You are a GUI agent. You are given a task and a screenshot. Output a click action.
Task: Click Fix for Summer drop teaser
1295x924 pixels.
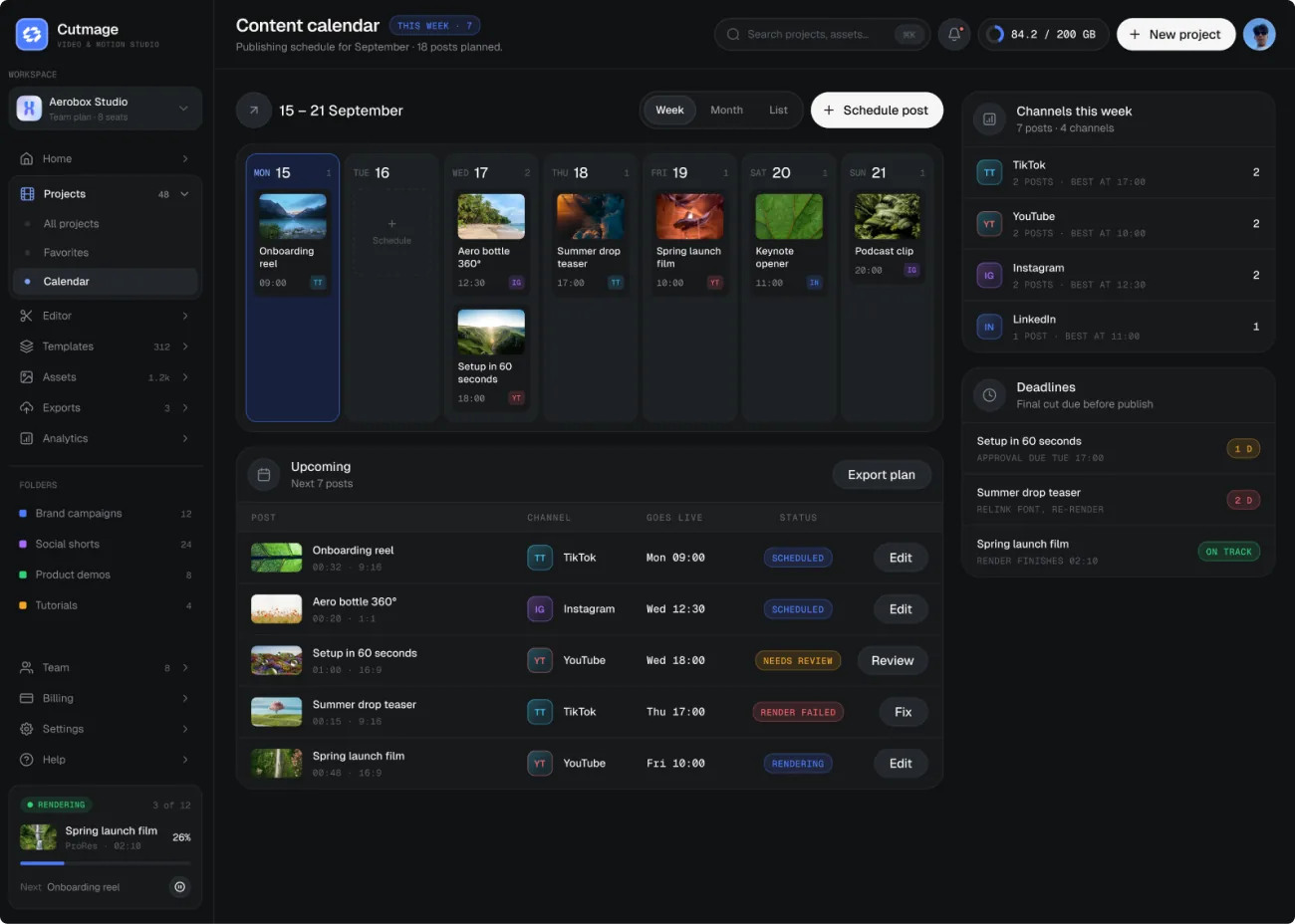coord(904,713)
